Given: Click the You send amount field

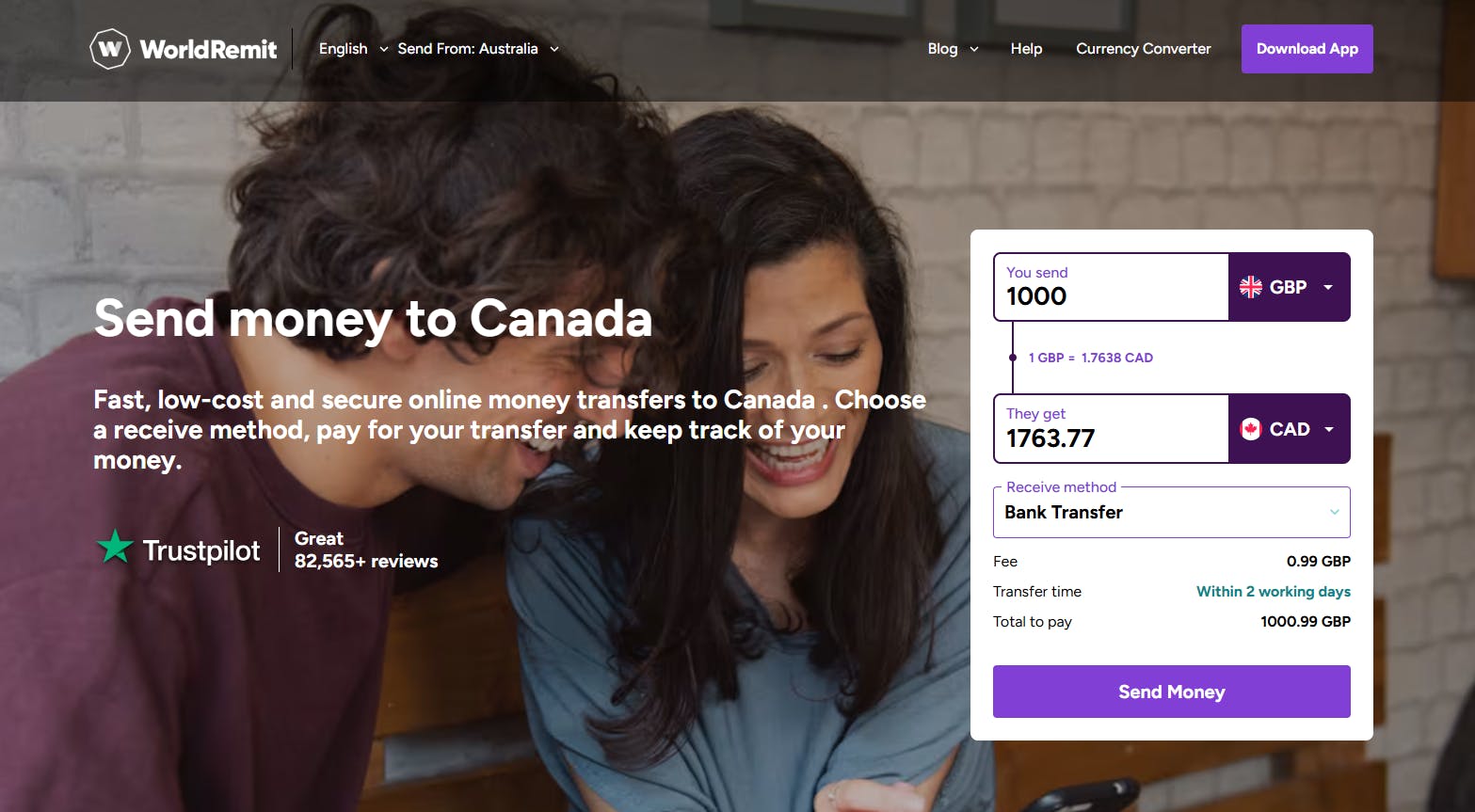Looking at the screenshot, I should coord(1111,295).
